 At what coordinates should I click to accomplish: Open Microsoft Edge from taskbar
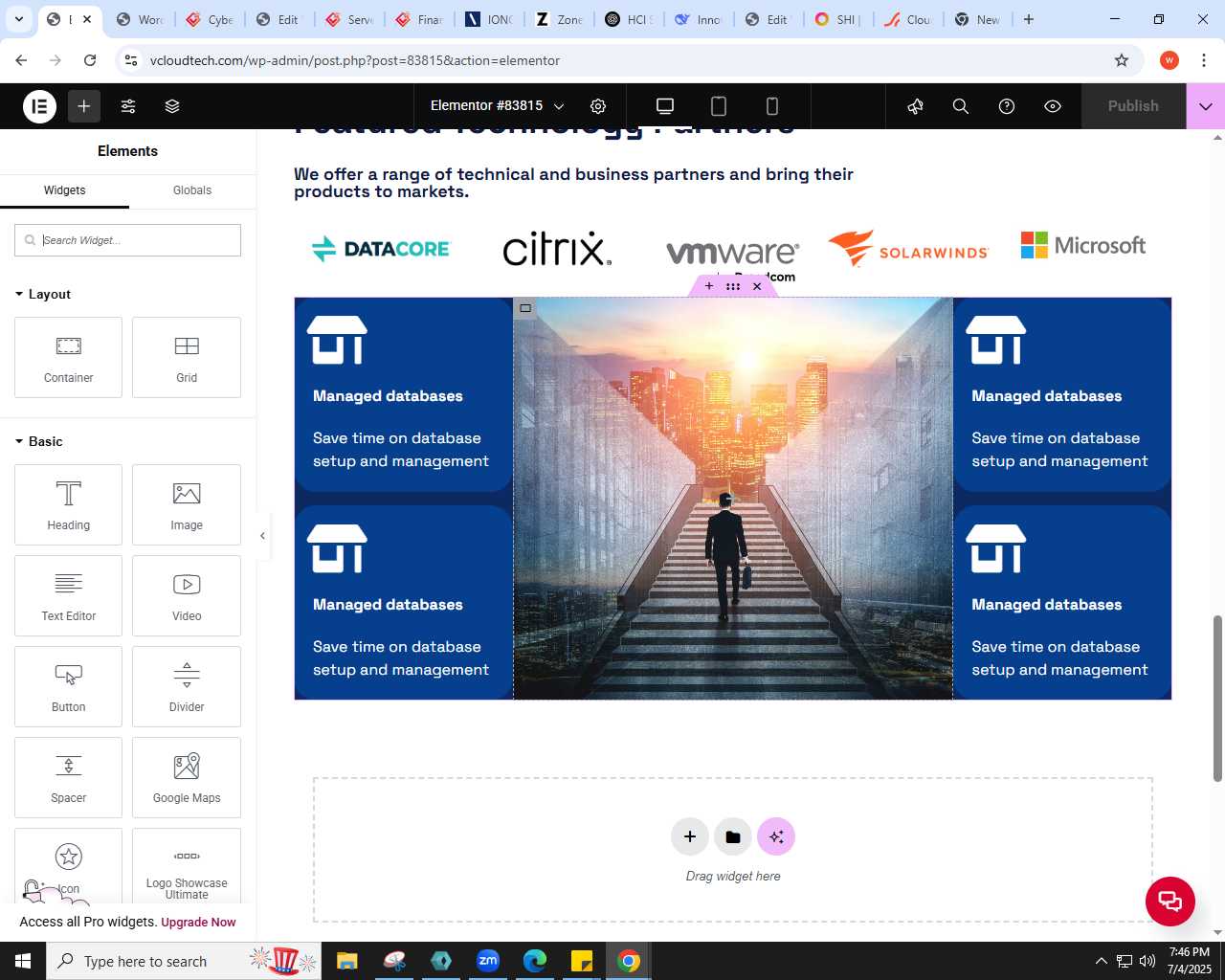pos(535,961)
